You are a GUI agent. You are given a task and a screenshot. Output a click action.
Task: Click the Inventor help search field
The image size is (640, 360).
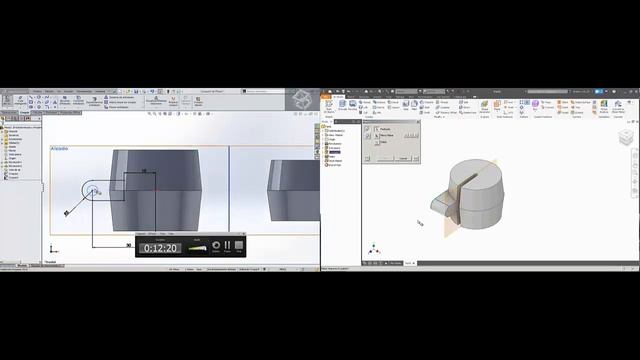pos(547,91)
